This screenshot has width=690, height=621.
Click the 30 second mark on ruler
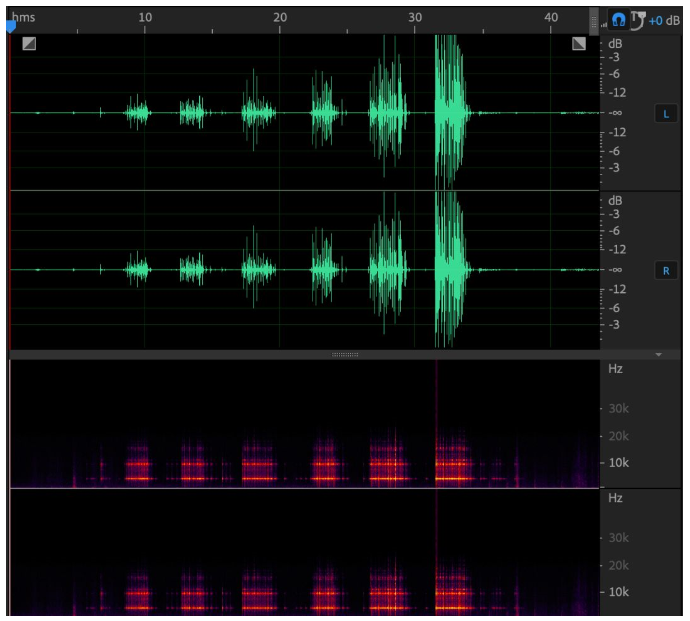[x=415, y=18]
